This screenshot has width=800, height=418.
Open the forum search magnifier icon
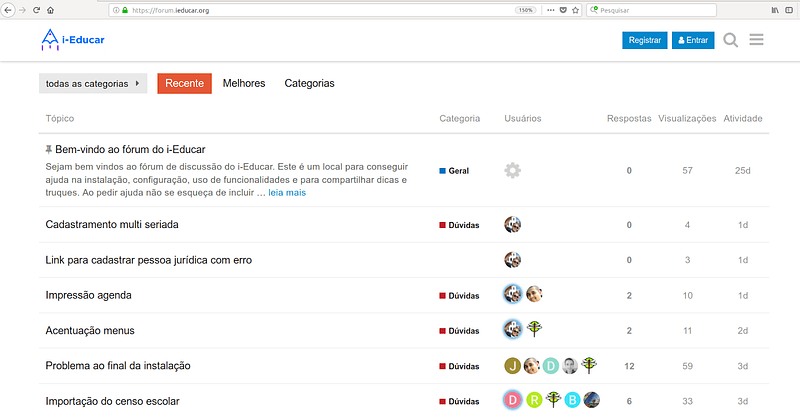coord(730,40)
